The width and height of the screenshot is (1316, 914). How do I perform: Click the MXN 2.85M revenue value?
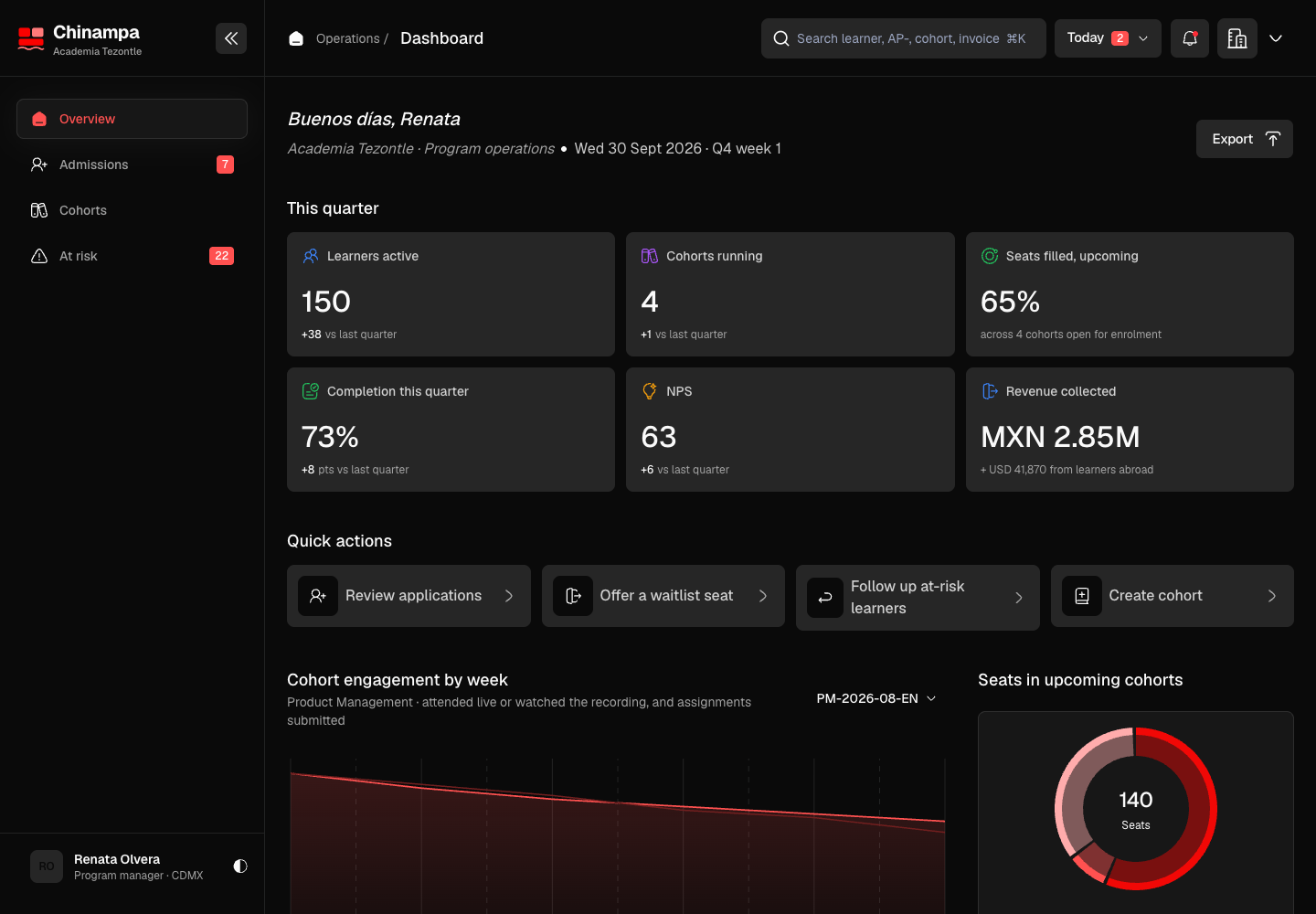point(1060,437)
